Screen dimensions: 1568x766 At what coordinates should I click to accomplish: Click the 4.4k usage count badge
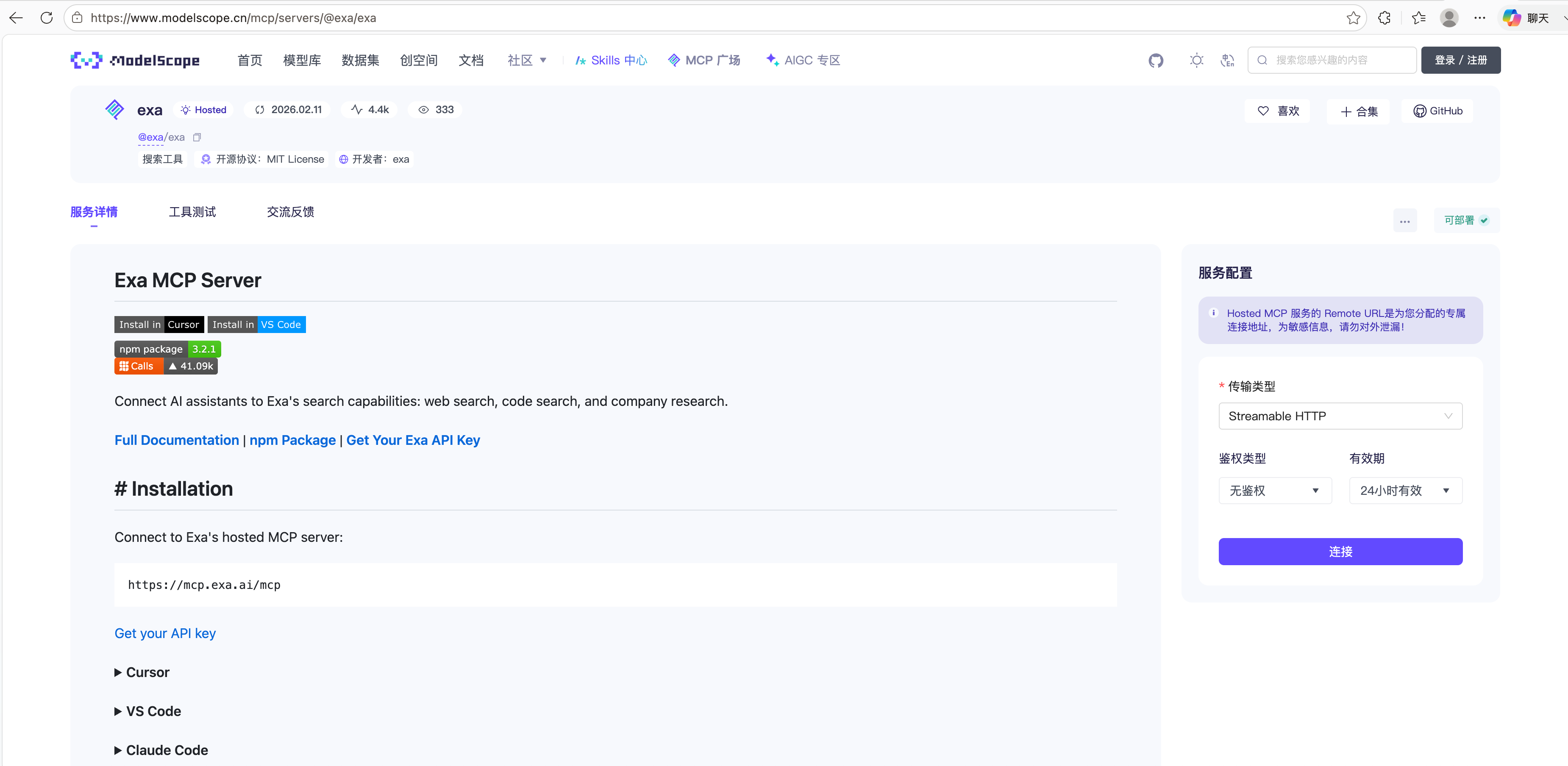tap(370, 109)
